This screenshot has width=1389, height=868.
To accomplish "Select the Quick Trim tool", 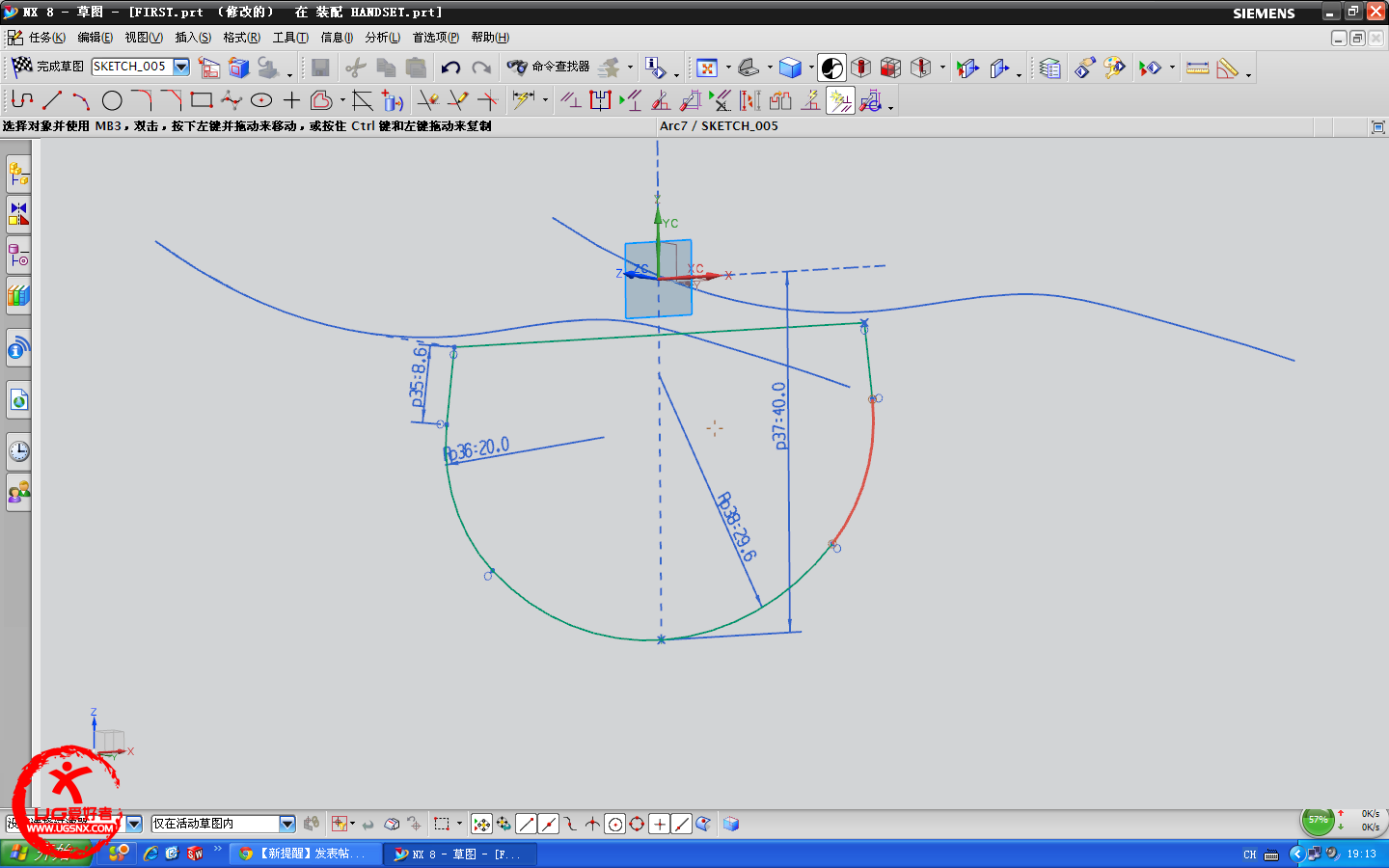I will pyautogui.click(x=427, y=99).
